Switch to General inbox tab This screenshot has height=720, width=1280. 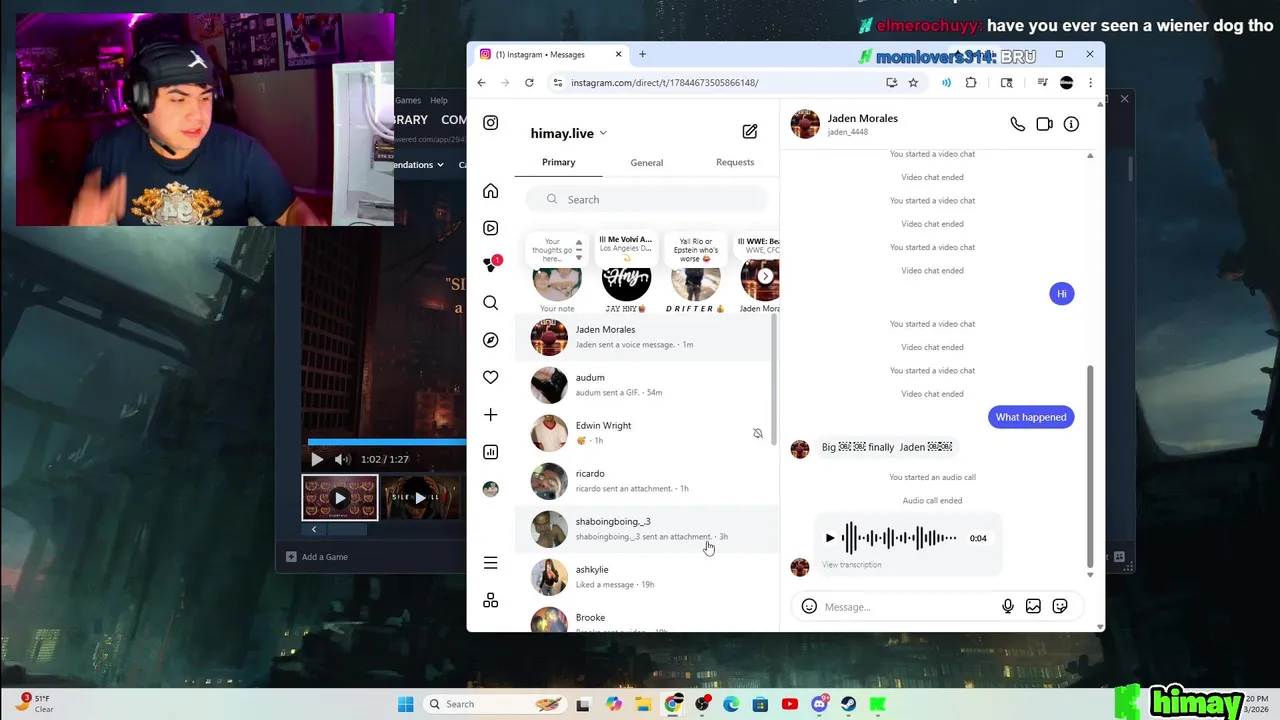point(647,162)
